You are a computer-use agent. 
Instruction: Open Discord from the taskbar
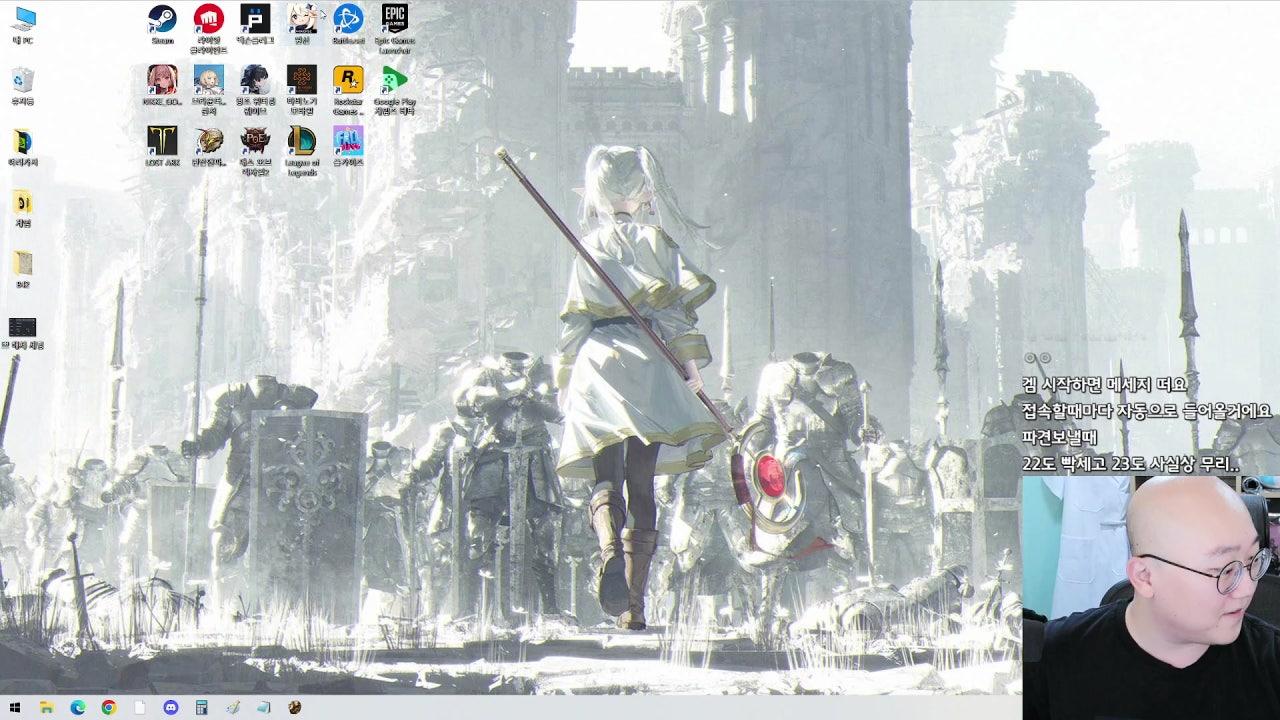pos(170,707)
